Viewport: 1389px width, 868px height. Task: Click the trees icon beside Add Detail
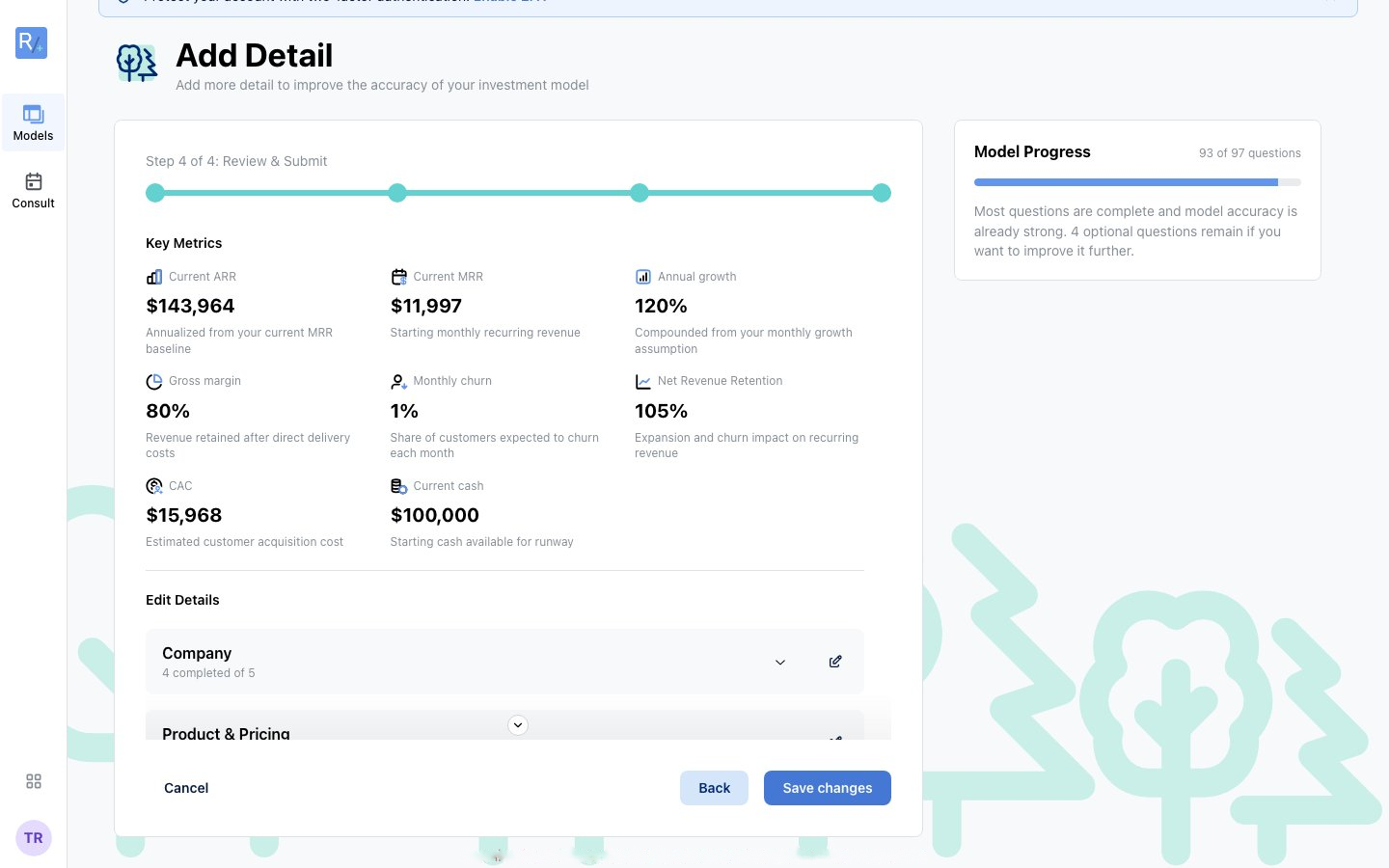point(137,64)
